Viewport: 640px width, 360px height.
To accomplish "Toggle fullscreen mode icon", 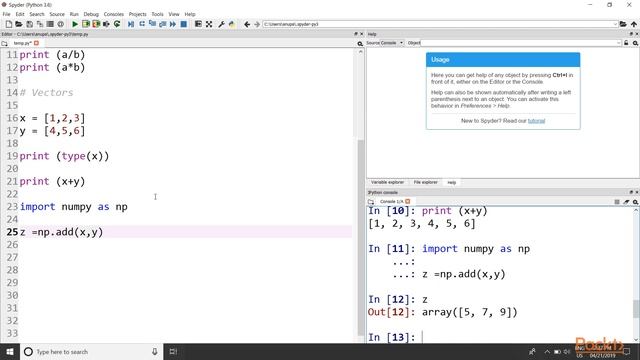I will pos(209,24).
